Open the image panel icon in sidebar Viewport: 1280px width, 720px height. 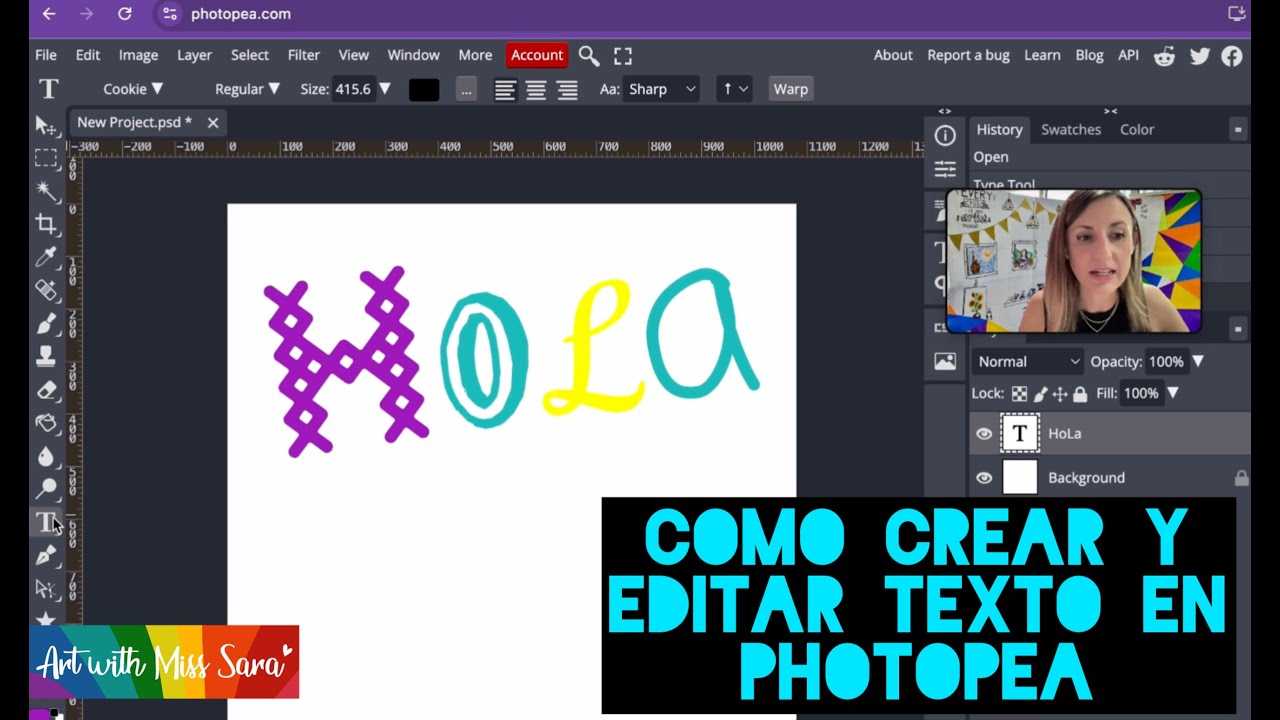coord(945,362)
